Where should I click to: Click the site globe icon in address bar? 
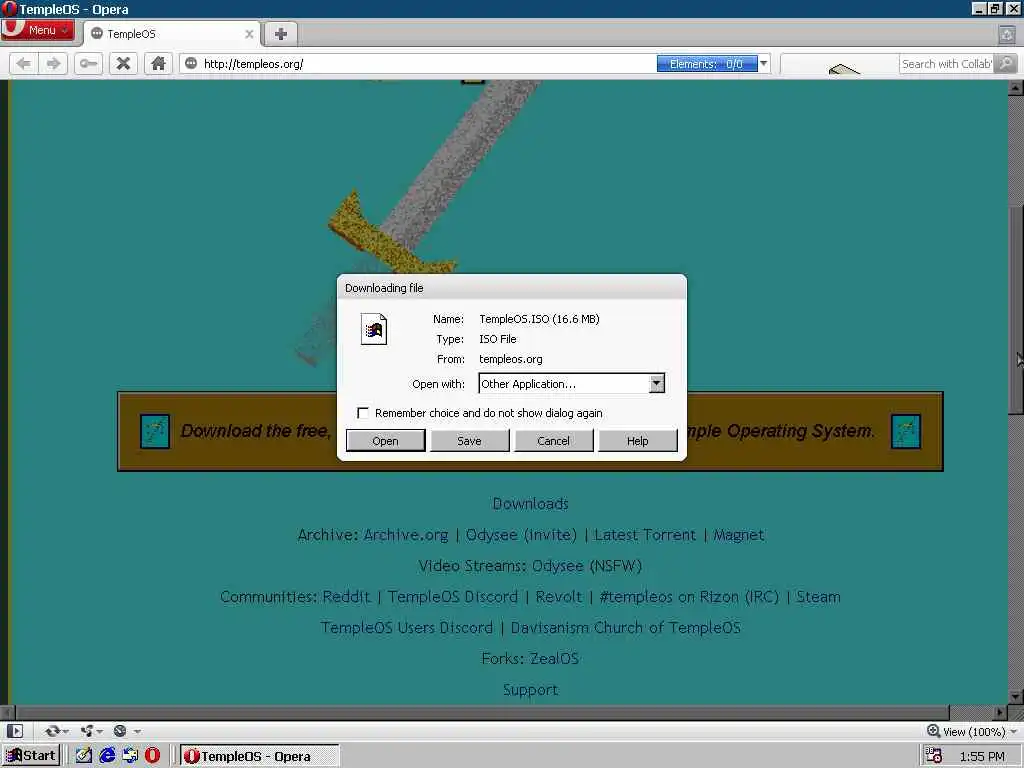click(x=191, y=63)
